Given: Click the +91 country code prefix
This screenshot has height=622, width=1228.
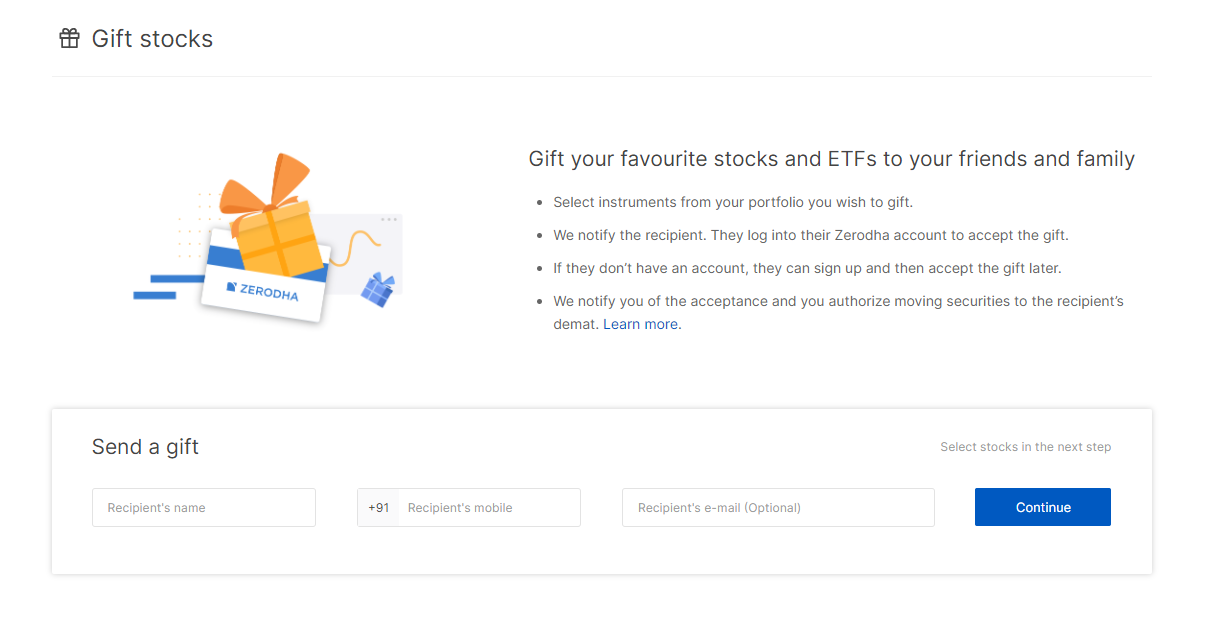Looking at the screenshot, I should point(378,507).
